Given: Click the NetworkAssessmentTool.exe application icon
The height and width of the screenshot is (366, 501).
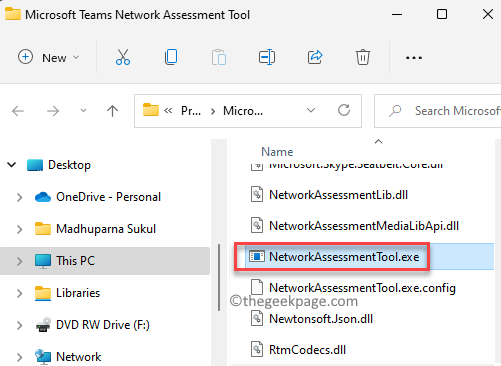Looking at the screenshot, I should click(257, 256).
